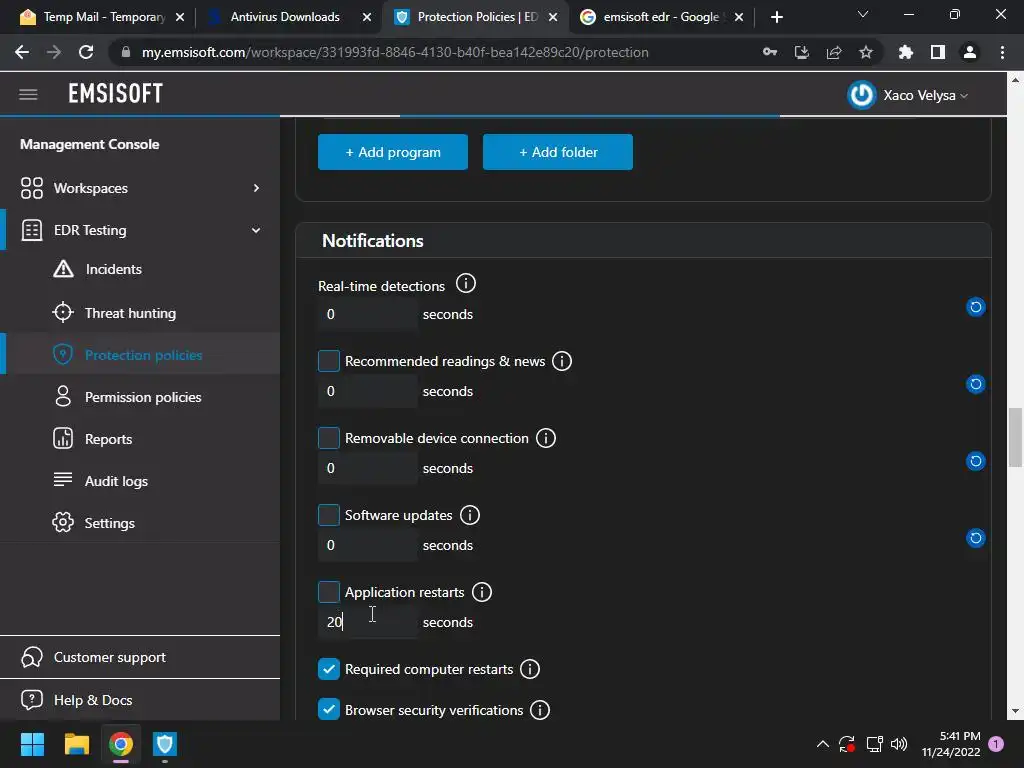Click Application restarts seconds field

pyautogui.click(x=368, y=623)
